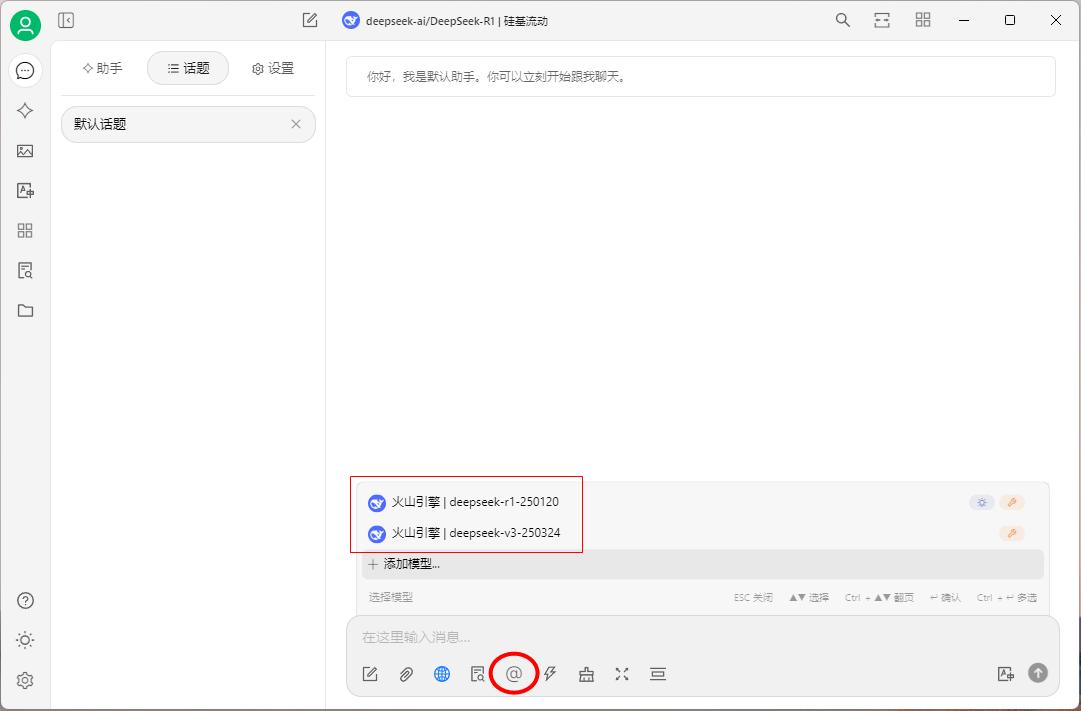The width and height of the screenshot is (1081, 711).
Task: Send message with the arrow button
Action: point(1038,672)
